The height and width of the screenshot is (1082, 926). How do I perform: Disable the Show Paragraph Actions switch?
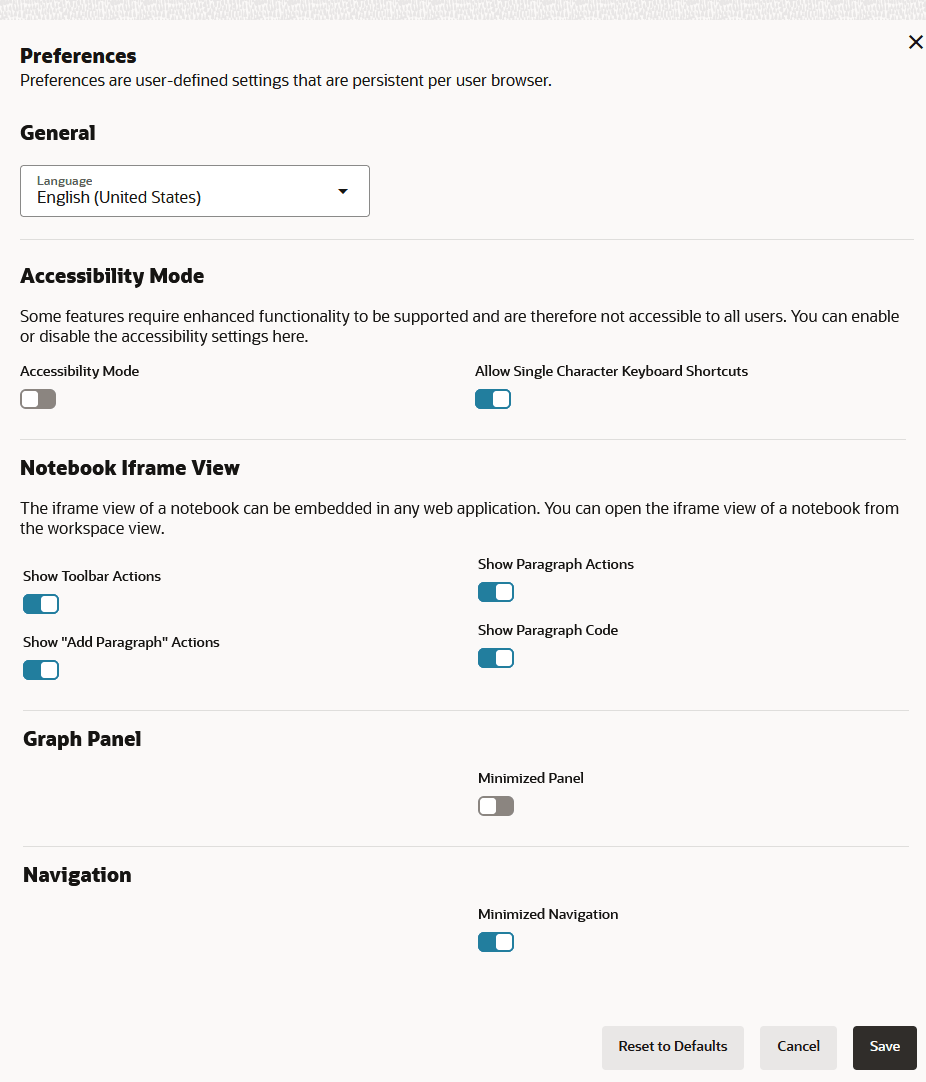(496, 592)
